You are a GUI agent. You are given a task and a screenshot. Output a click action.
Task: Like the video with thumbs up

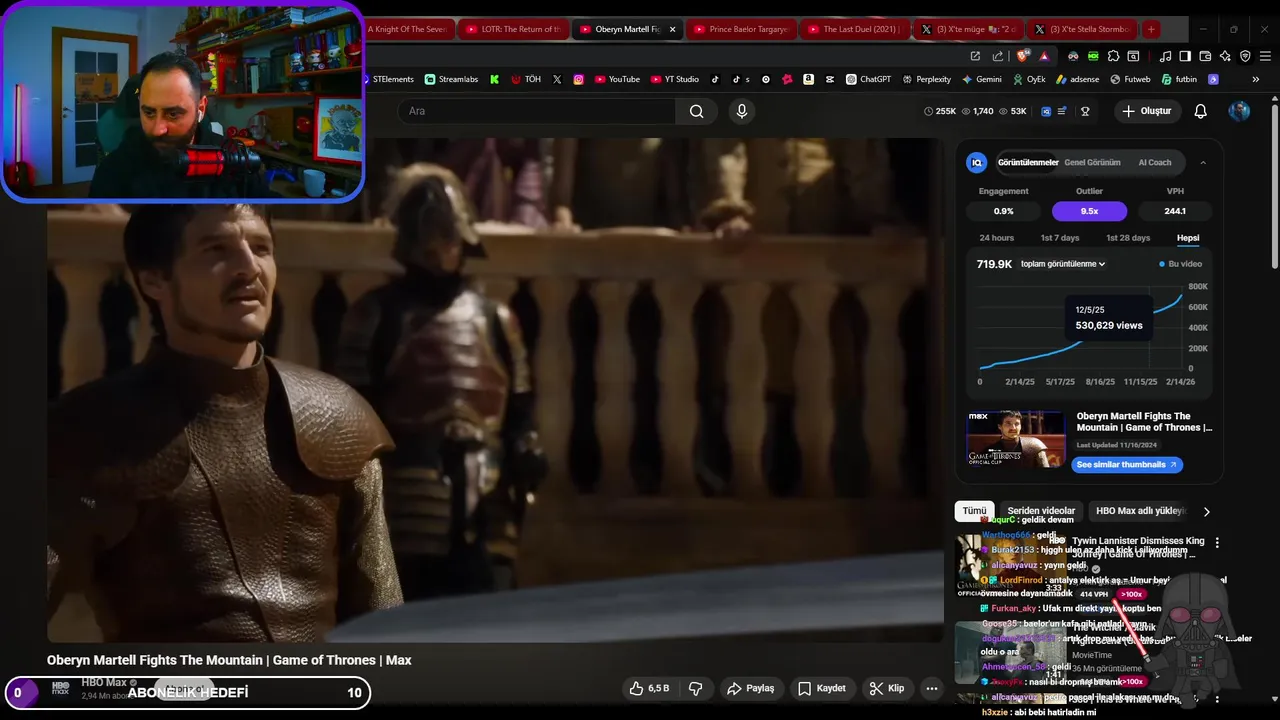tap(649, 688)
